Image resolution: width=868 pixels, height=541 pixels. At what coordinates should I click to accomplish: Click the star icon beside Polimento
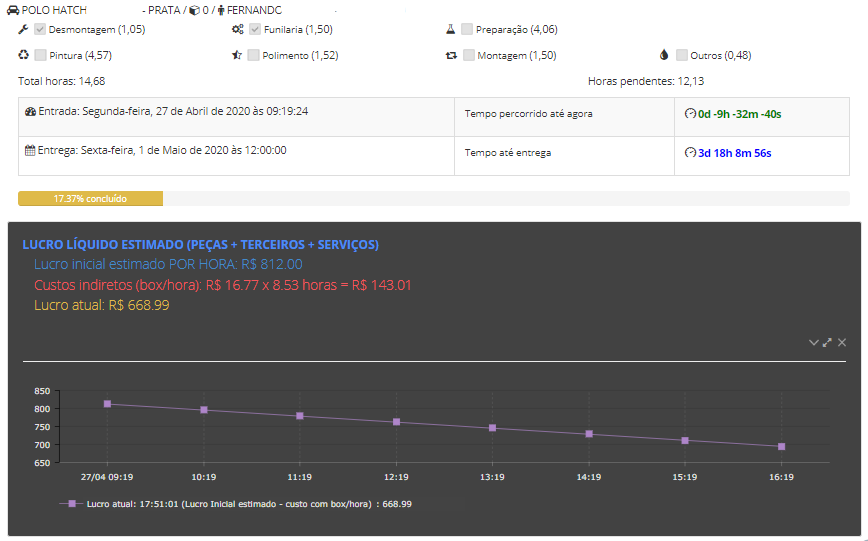point(237,56)
